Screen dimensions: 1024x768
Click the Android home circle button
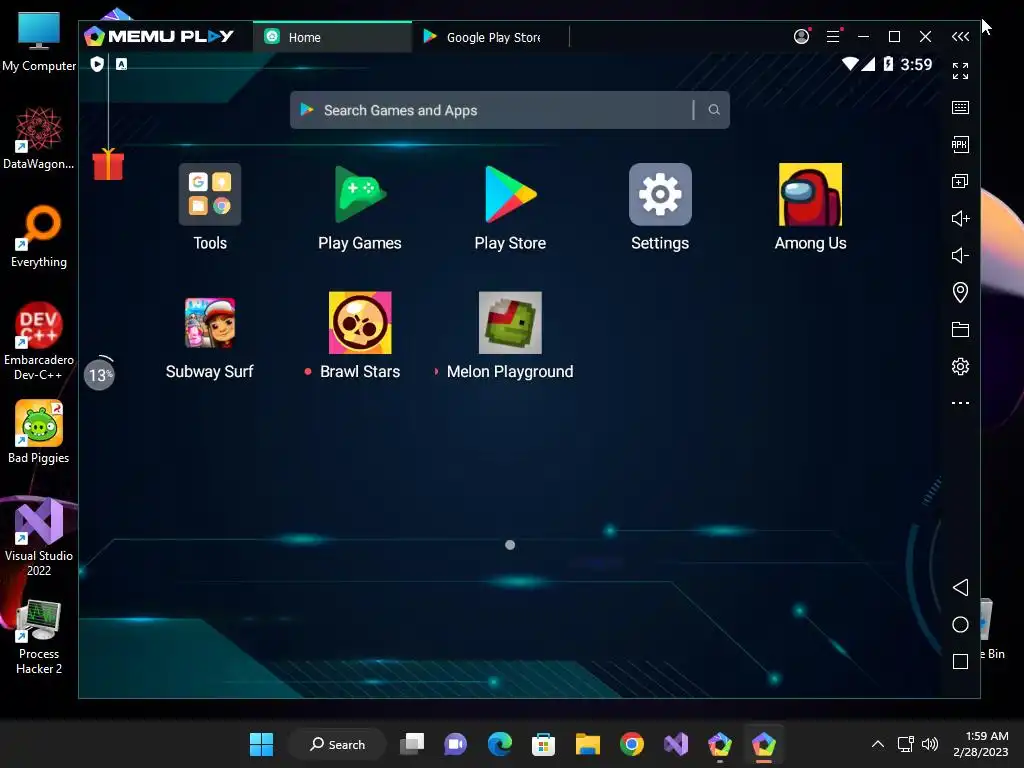[x=960, y=624]
